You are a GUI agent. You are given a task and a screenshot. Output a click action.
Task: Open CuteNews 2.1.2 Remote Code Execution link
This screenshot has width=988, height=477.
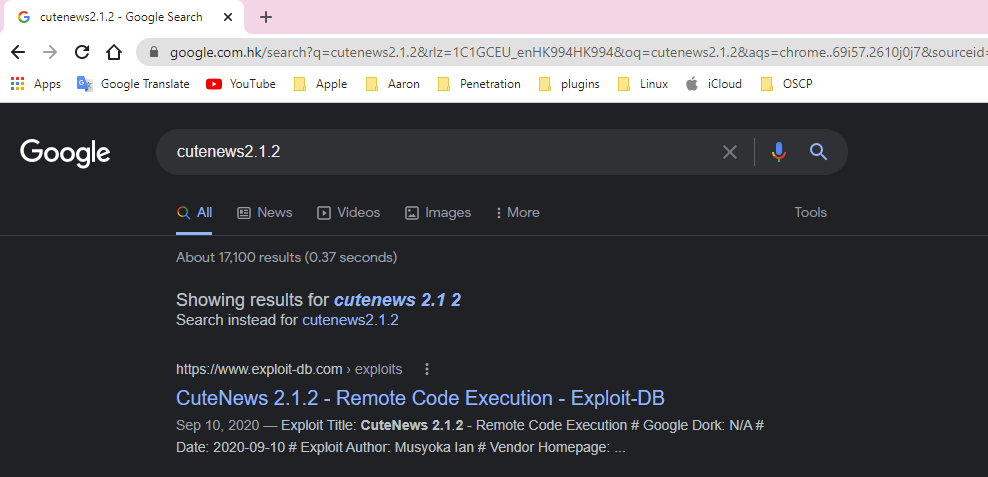(x=420, y=398)
